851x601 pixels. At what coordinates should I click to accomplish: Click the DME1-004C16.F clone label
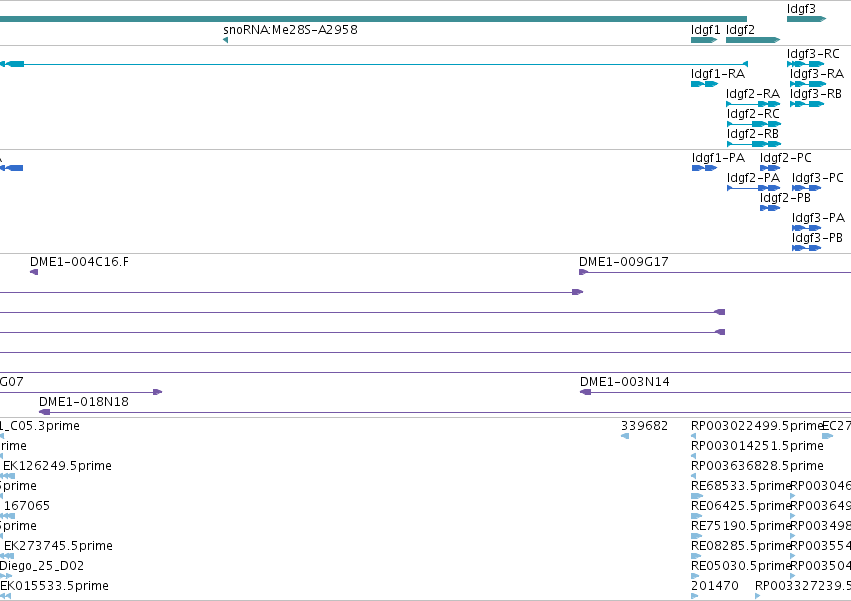click(x=79, y=262)
